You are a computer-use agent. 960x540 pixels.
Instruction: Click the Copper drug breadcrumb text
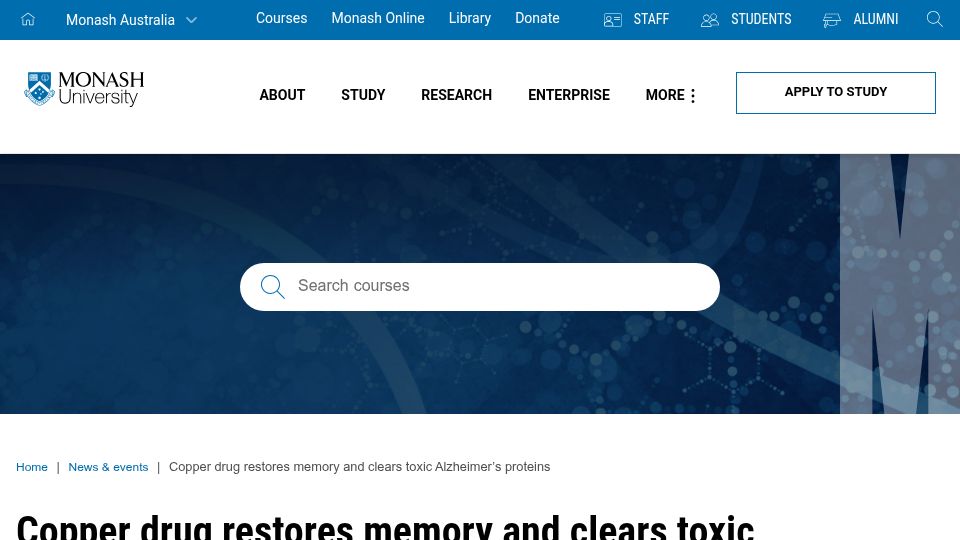pos(359,467)
